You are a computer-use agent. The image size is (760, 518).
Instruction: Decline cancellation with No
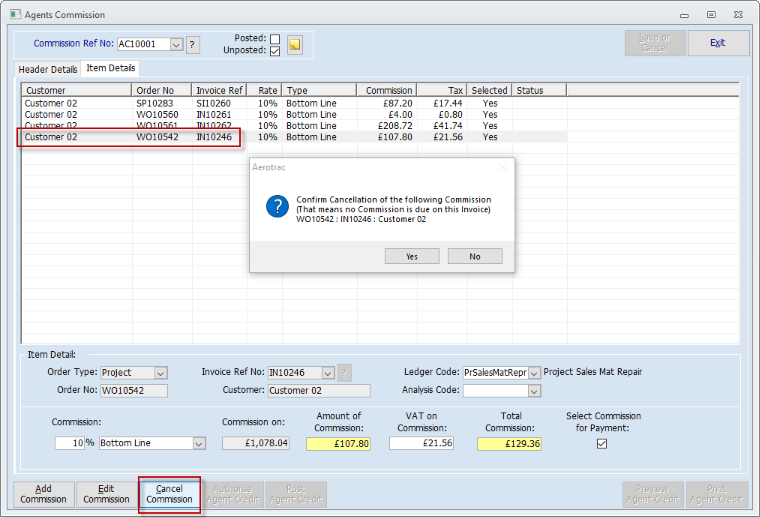(475, 256)
